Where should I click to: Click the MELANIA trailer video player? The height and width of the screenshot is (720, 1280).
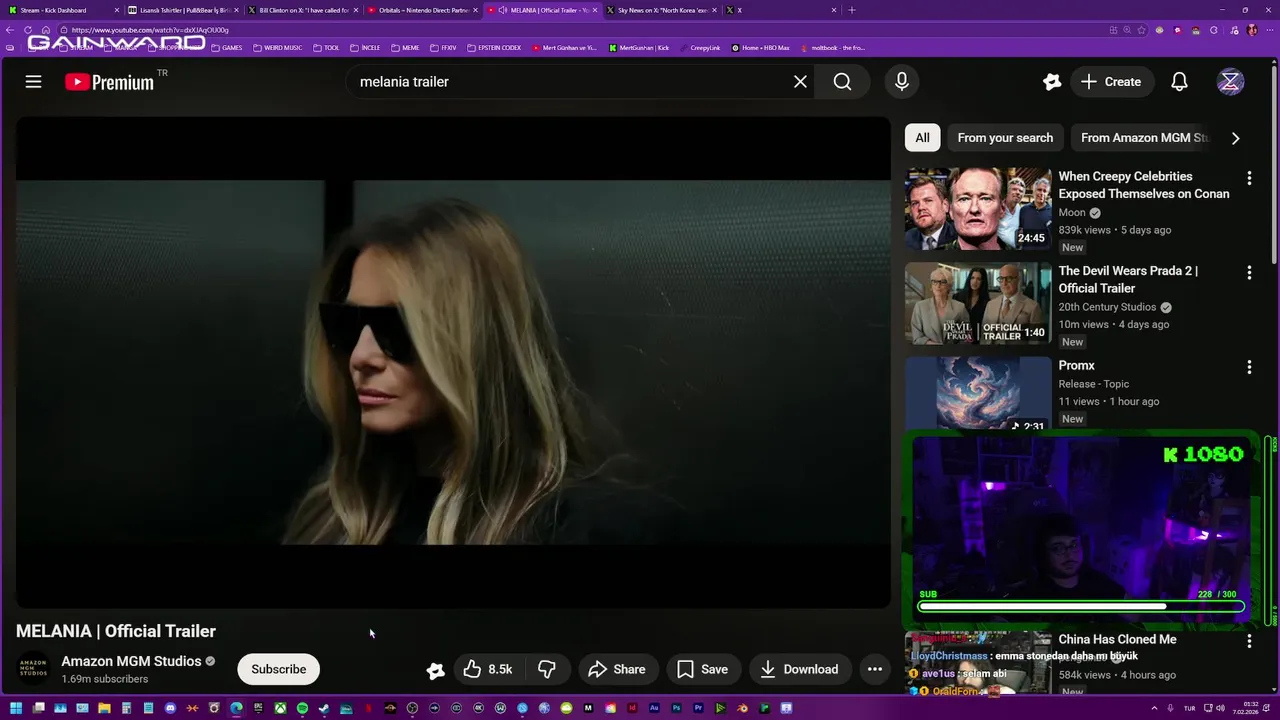453,362
